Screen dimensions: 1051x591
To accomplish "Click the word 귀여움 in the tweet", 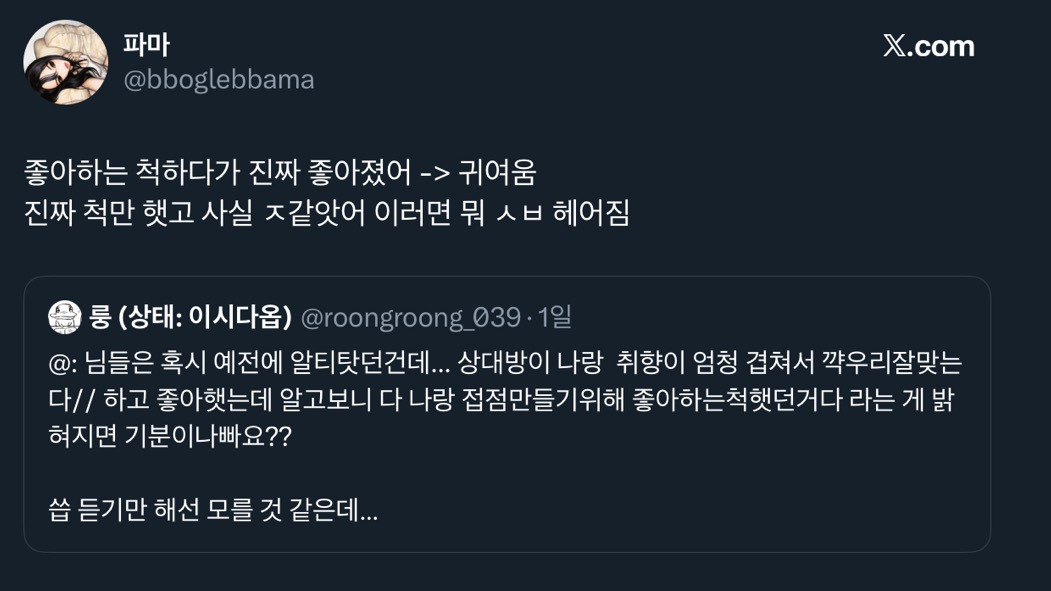I will click(497, 172).
